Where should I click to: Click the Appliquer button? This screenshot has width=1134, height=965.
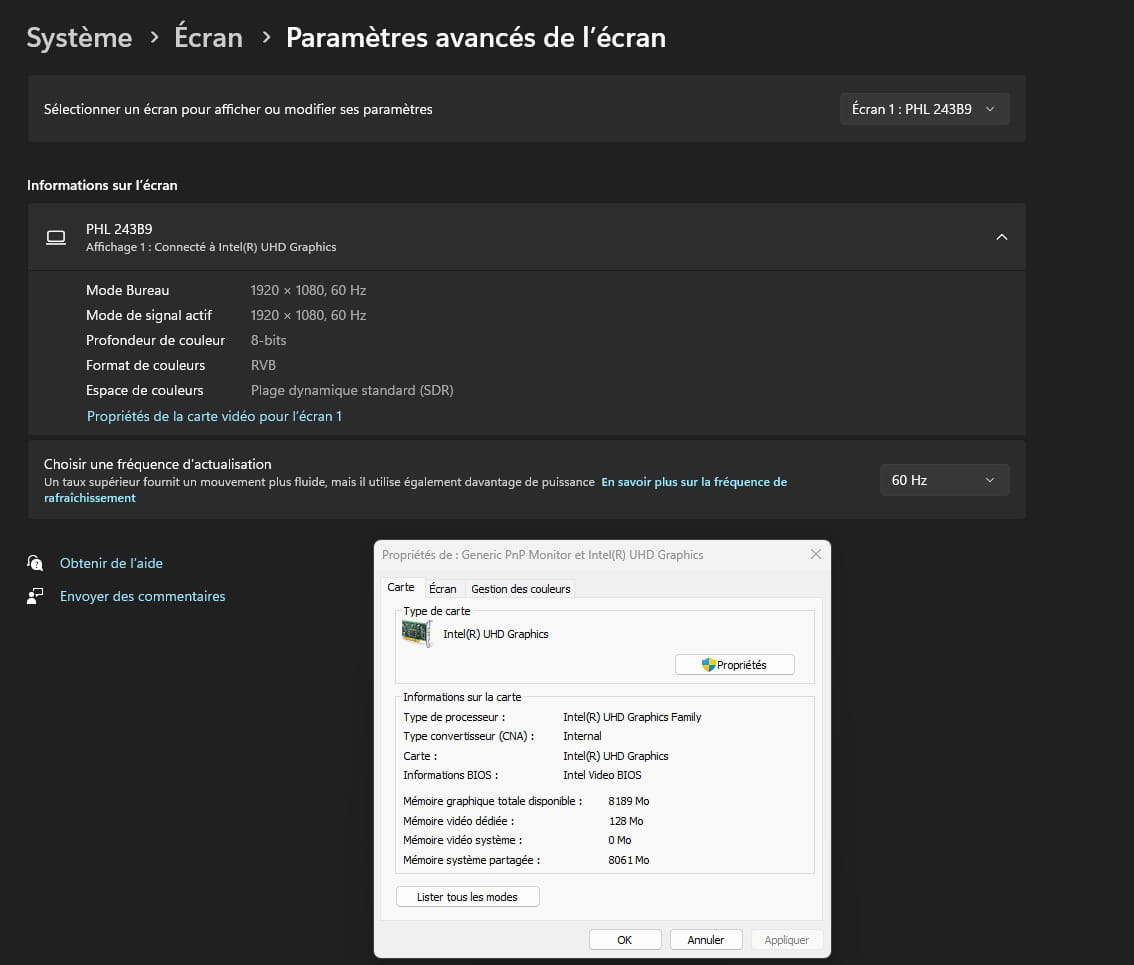(786, 940)
